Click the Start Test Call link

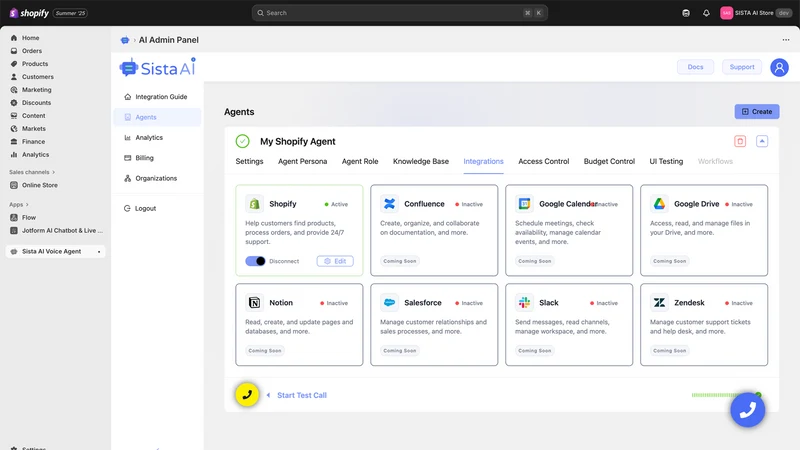302,395
